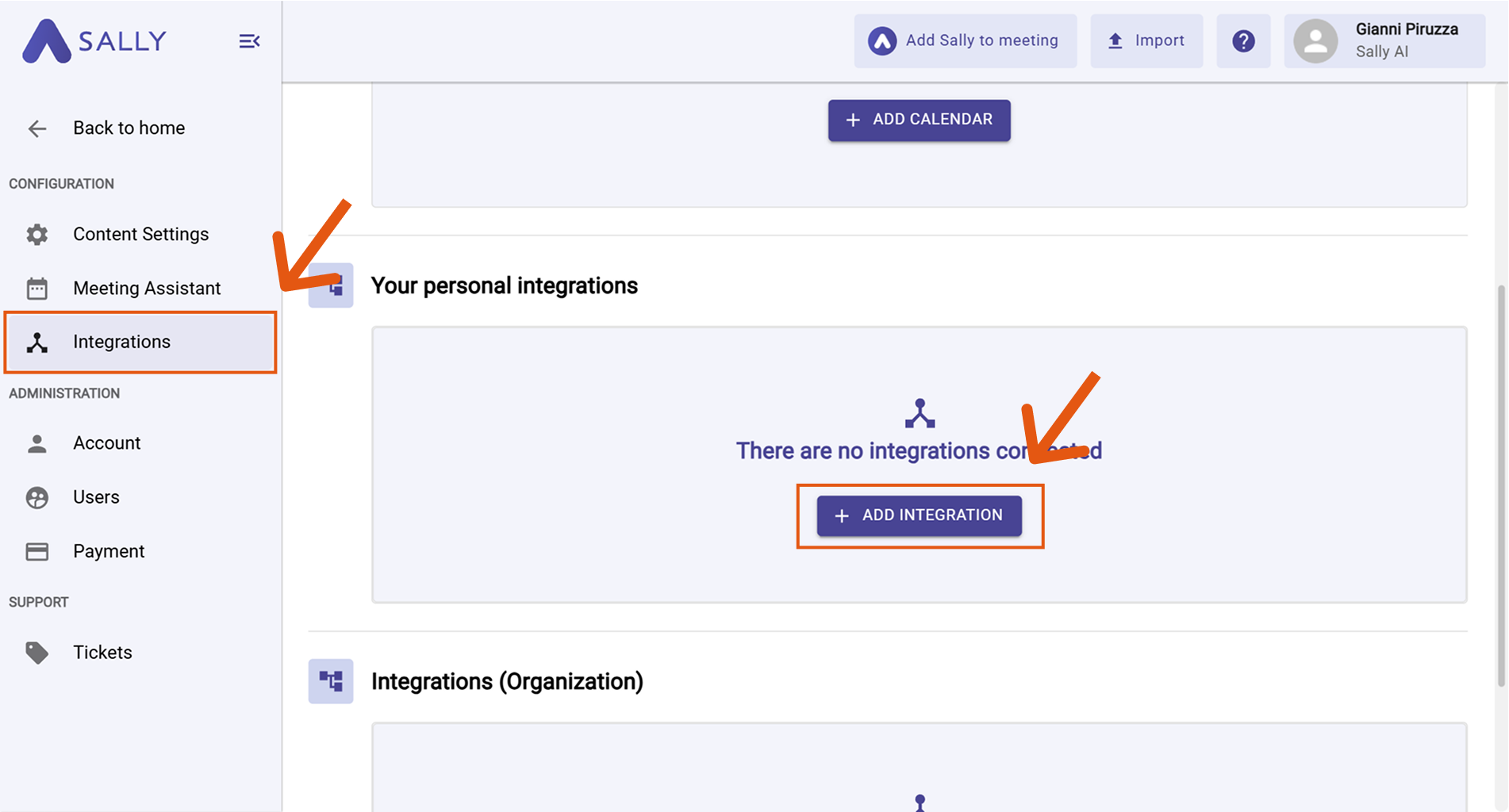
Task: Open the help question mark icon
Action: click(1243, 40)
